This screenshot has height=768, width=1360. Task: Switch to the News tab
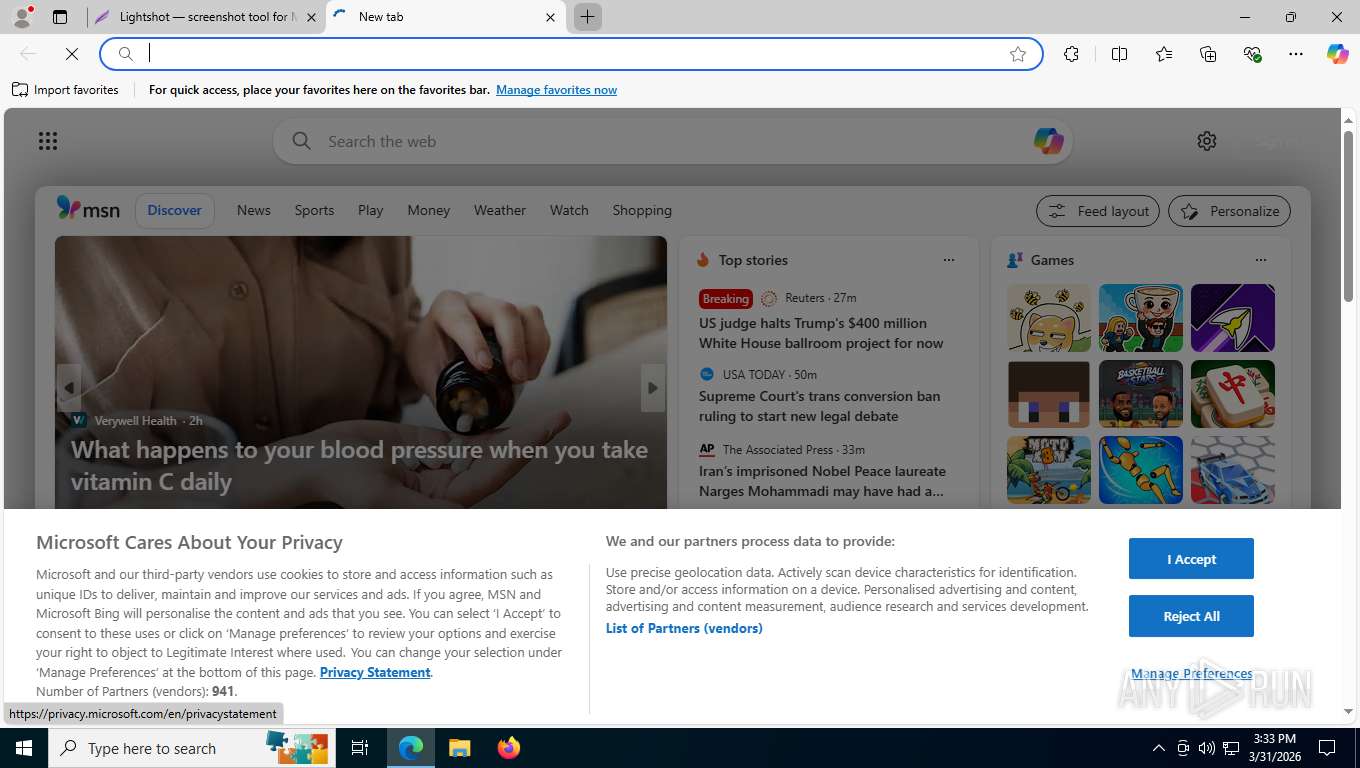pos(254,210)
